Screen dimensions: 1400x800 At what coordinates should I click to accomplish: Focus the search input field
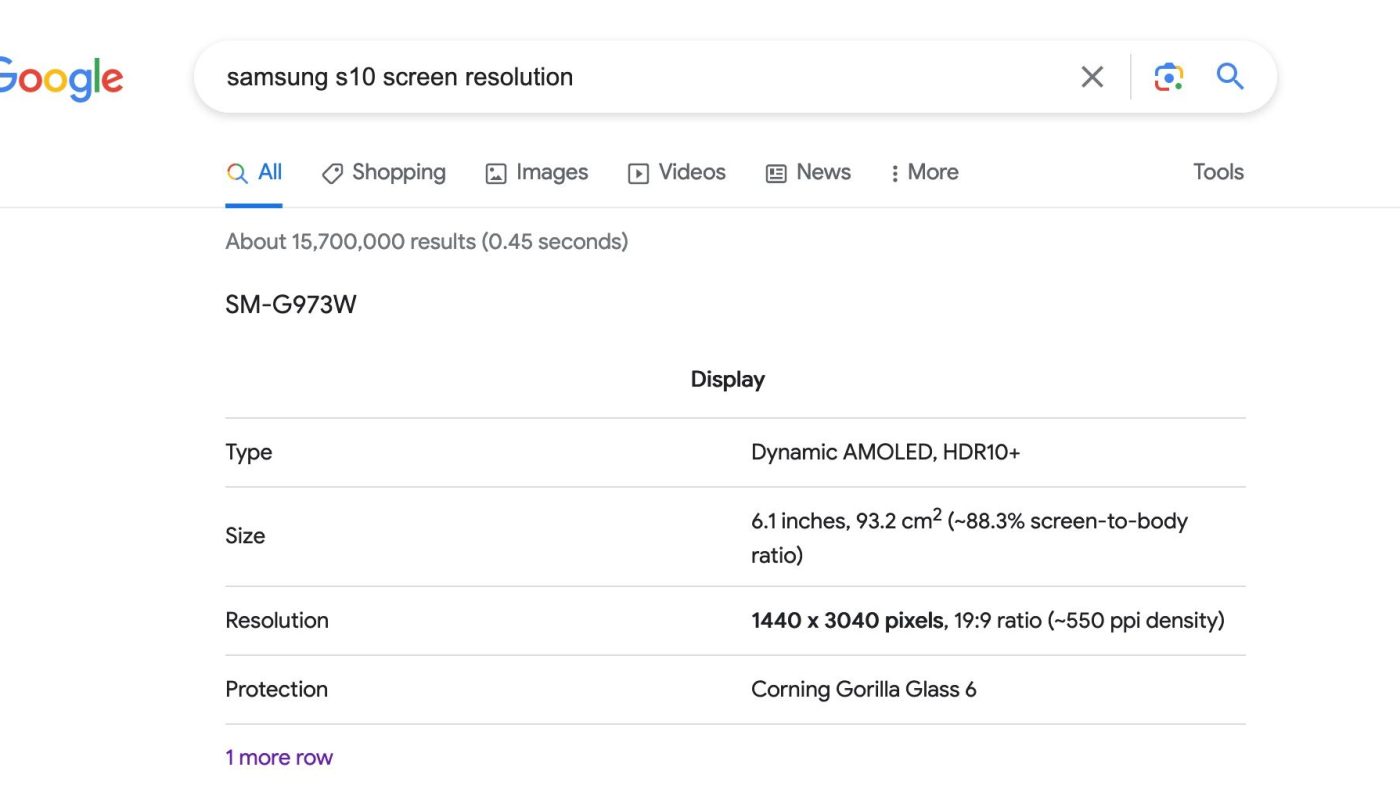(640, 77)
